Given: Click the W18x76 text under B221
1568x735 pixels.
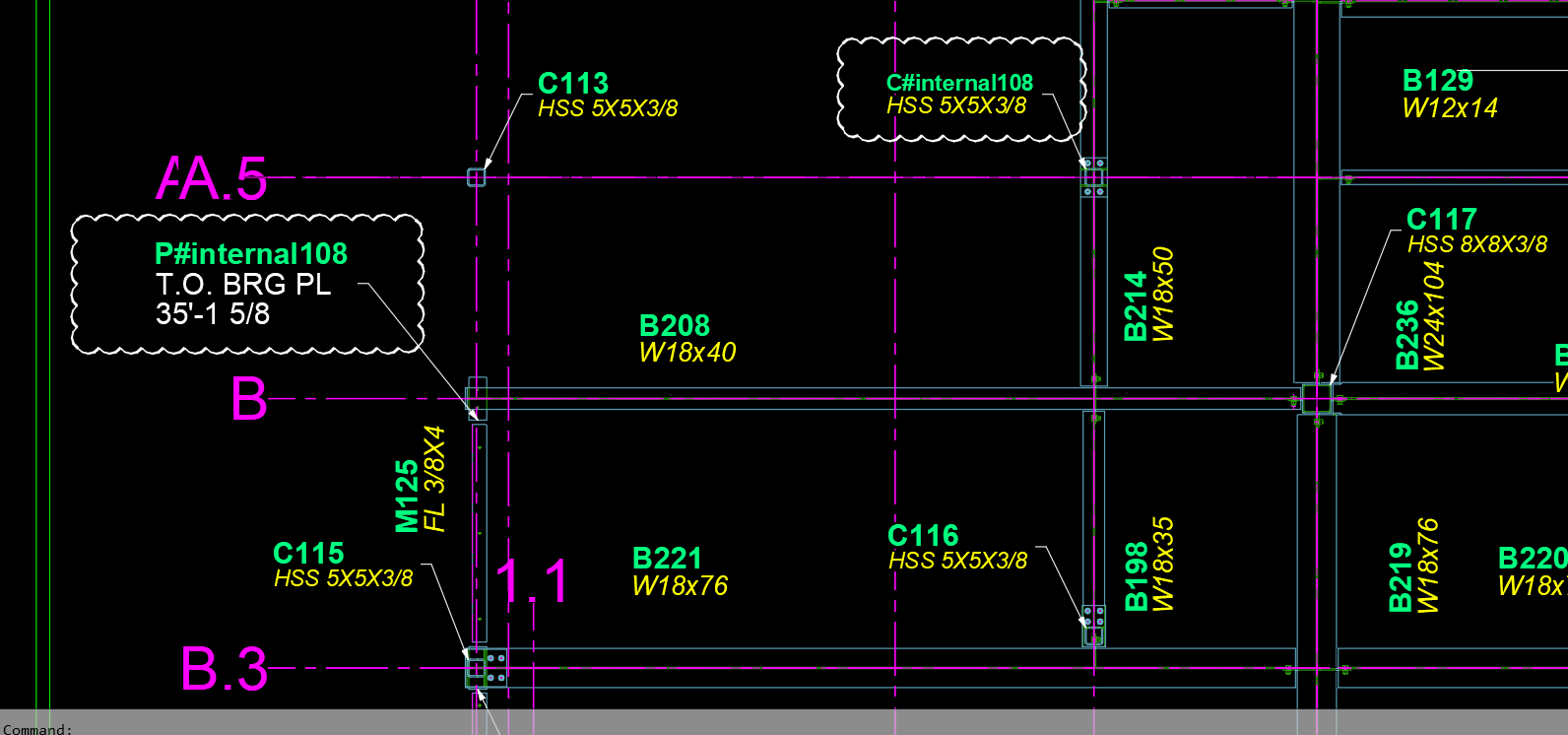Looking at the screenshot, I should coord(680,586).
